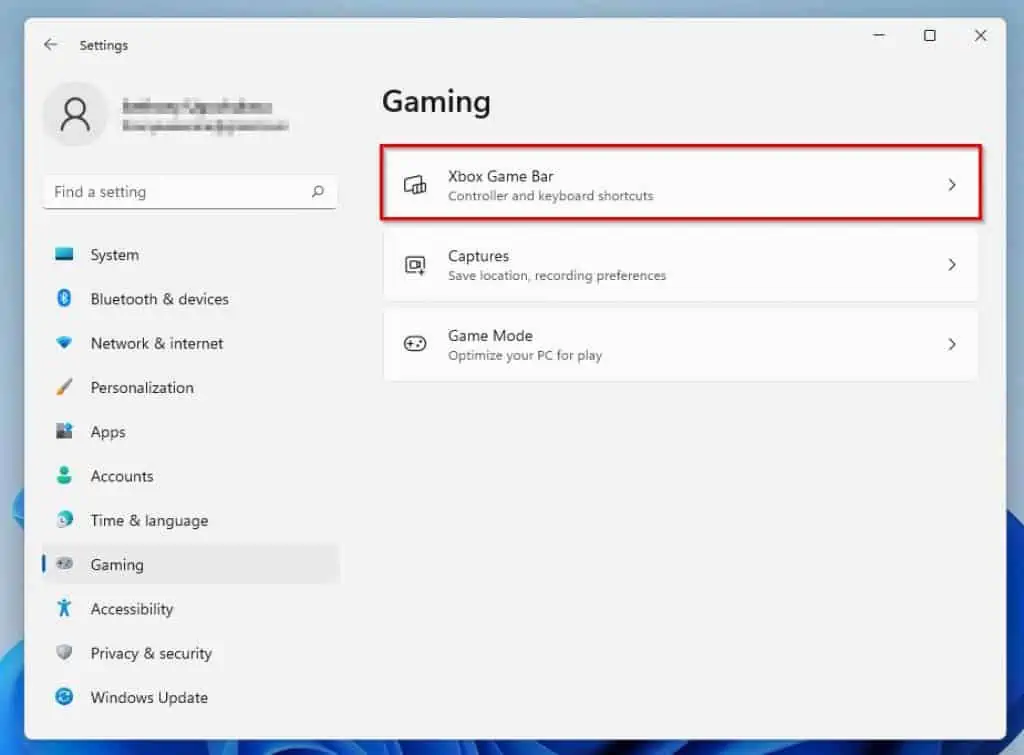This screenshot has width=1024, height=755.
Task: Open Windows Update settings page label
Action: pos(149,697)
